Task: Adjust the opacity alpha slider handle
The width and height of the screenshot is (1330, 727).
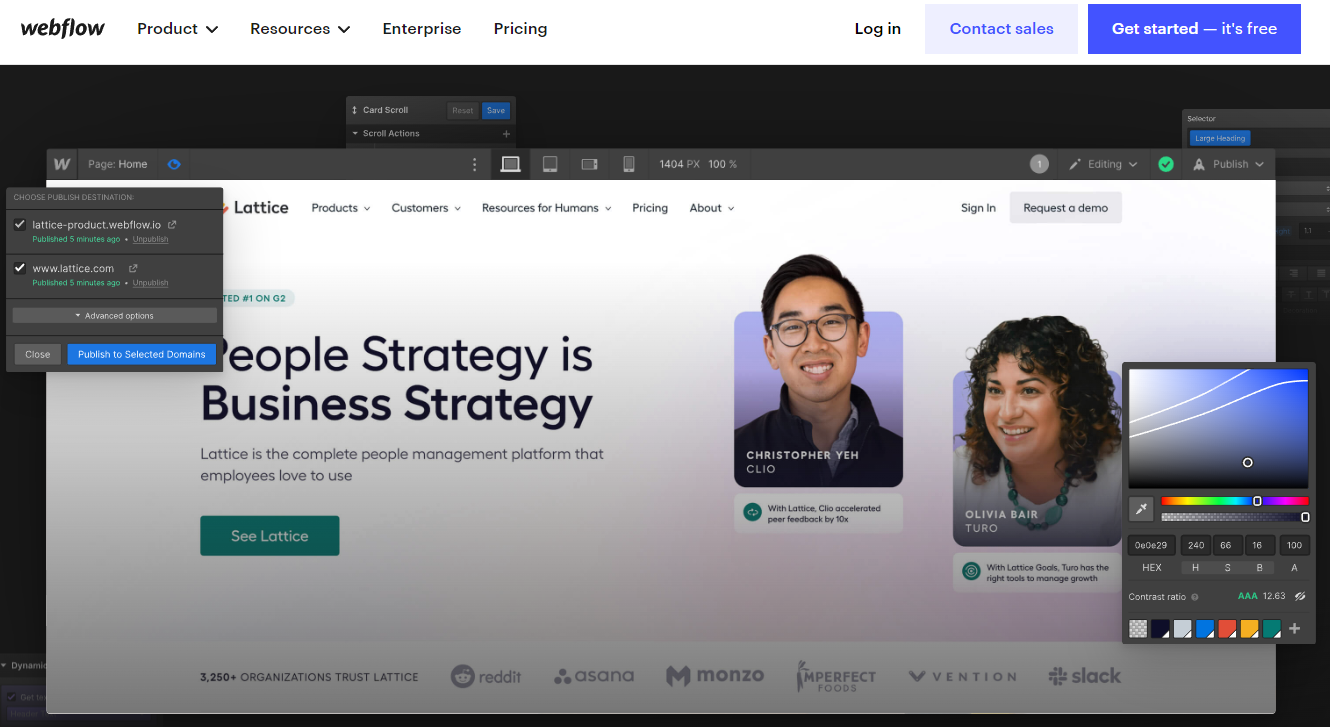Action: coord(1305,517)
